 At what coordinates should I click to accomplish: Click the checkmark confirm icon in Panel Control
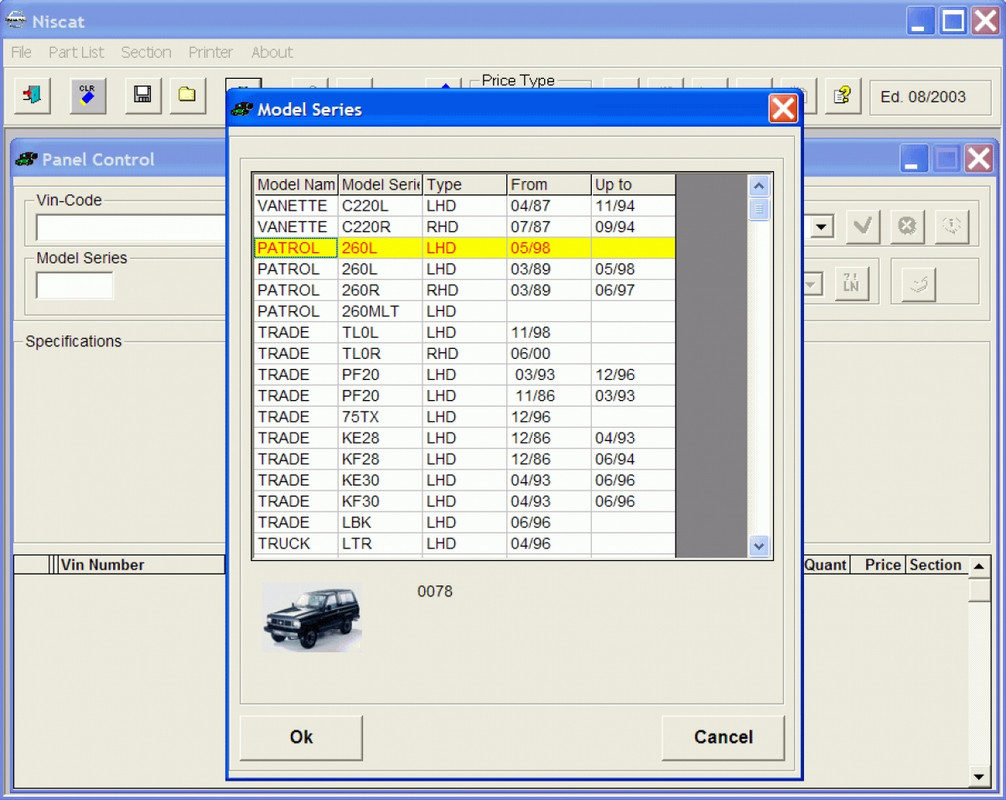863,226
